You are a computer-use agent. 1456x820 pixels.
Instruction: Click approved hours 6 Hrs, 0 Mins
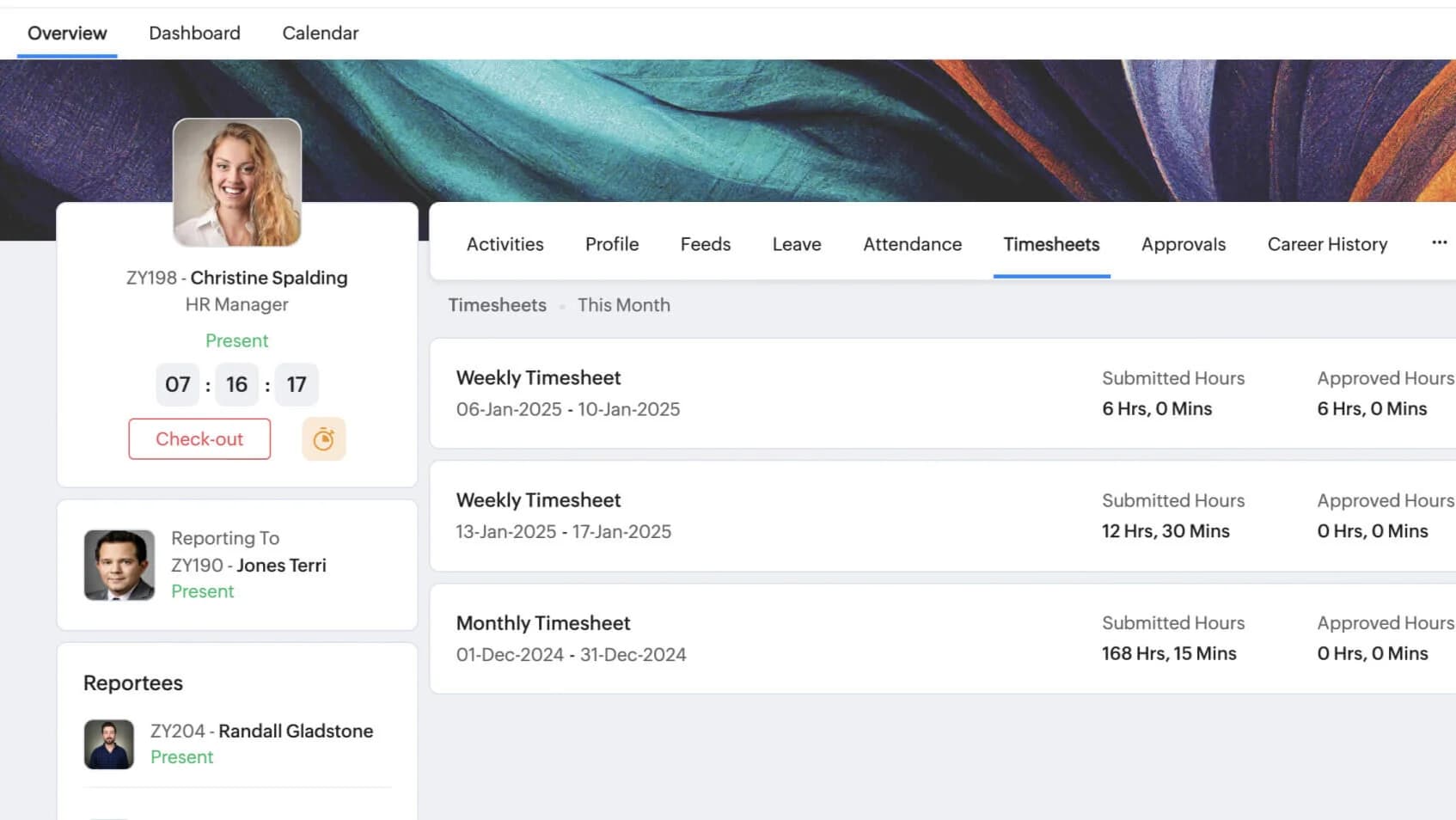pos(1373,409)
